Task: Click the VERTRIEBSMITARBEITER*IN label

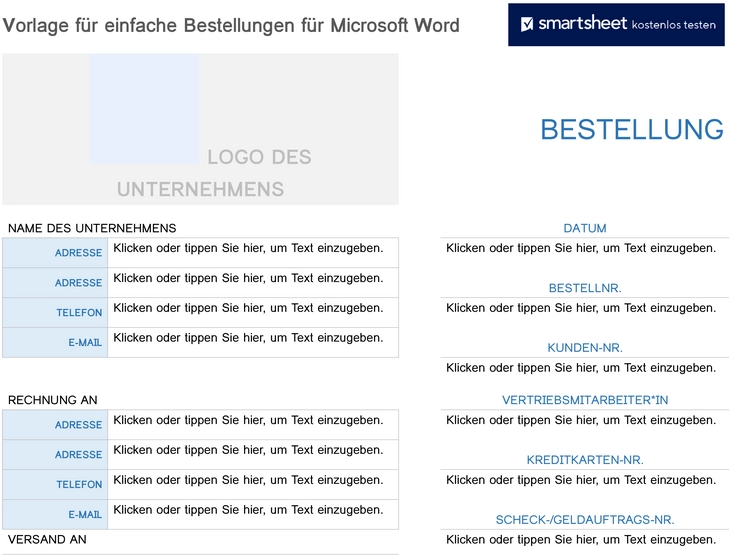Action: 585,400
